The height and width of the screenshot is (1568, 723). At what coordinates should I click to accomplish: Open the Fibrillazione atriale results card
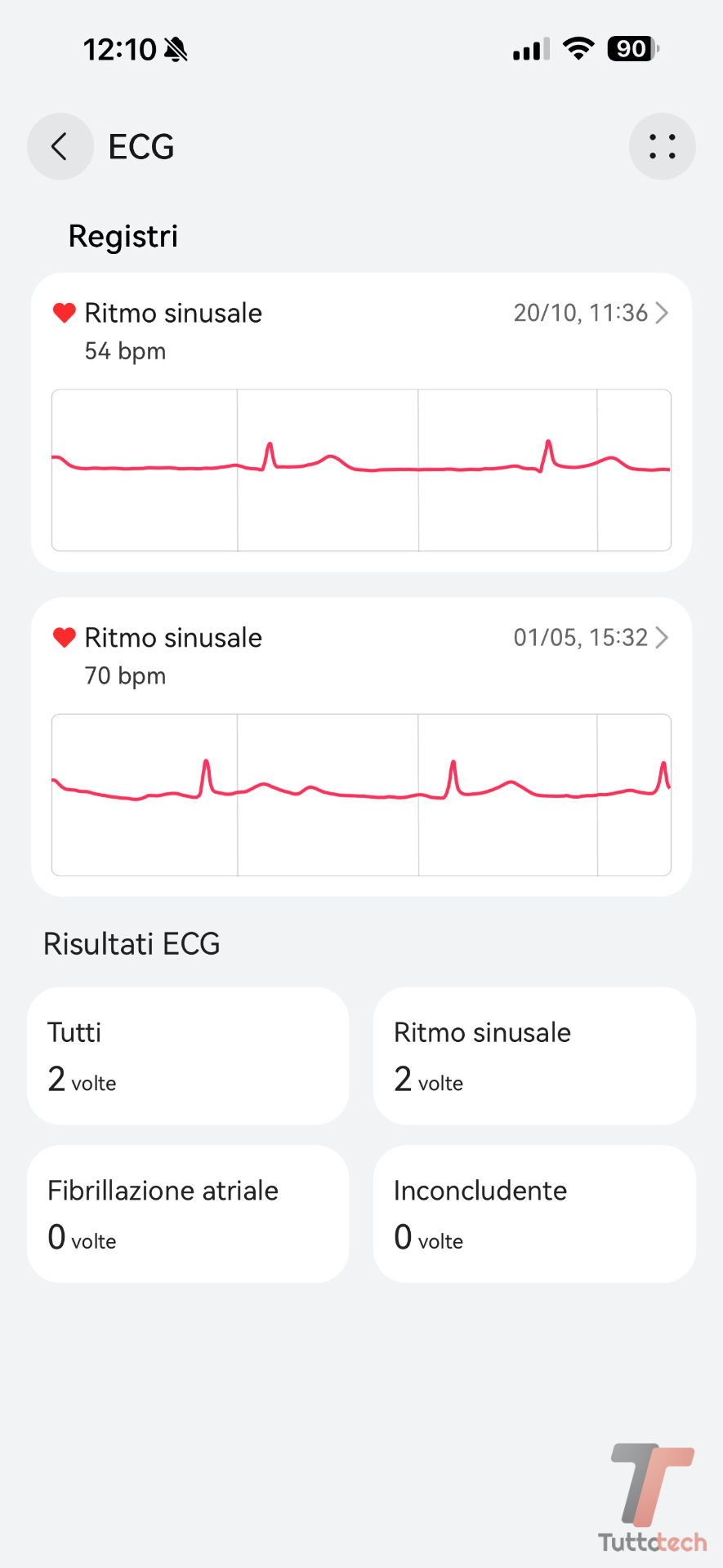[x=188, y=1214]
